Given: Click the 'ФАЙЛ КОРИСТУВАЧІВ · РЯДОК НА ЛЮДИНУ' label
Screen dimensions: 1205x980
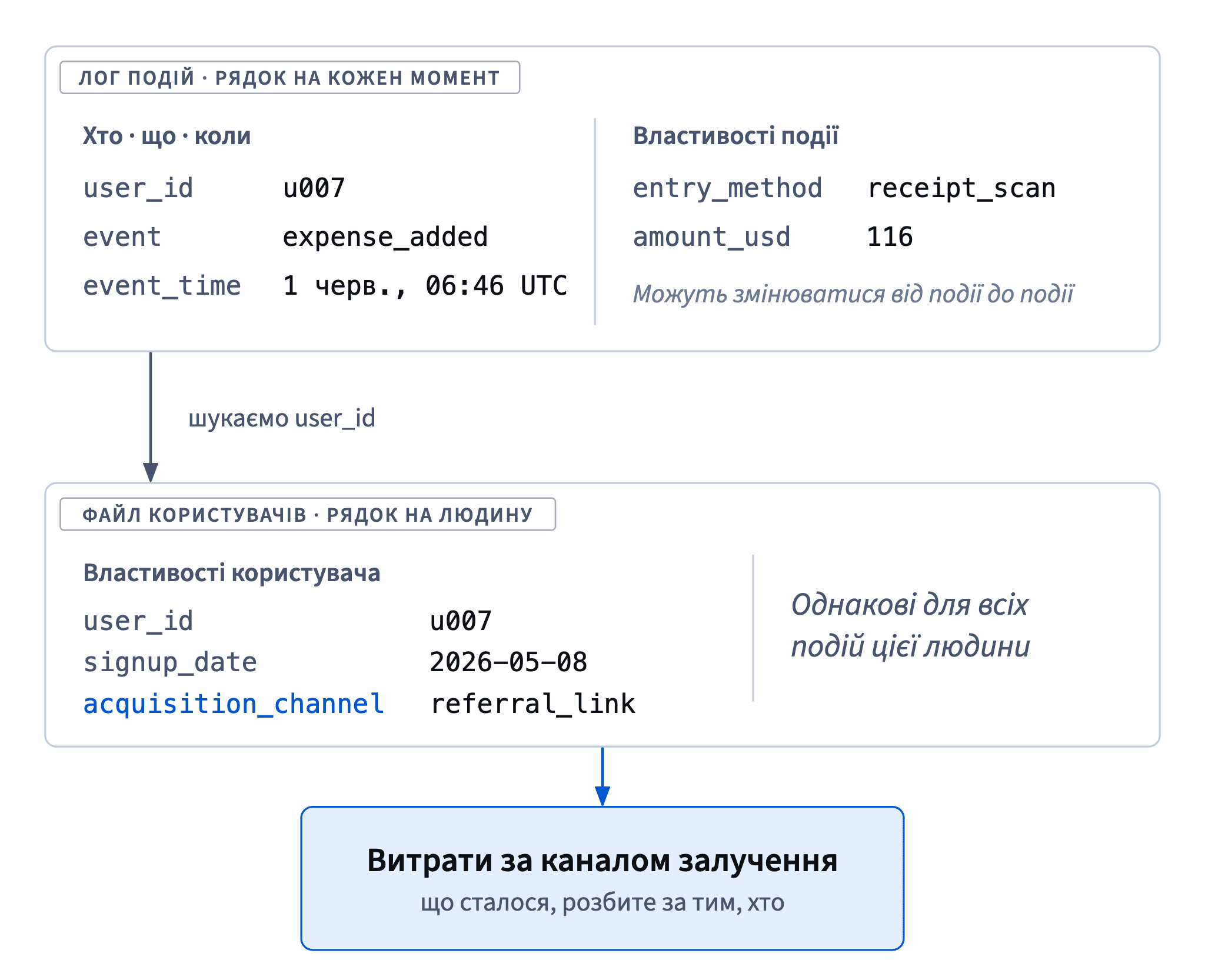Looking at the screenshot, I should 308,515.
